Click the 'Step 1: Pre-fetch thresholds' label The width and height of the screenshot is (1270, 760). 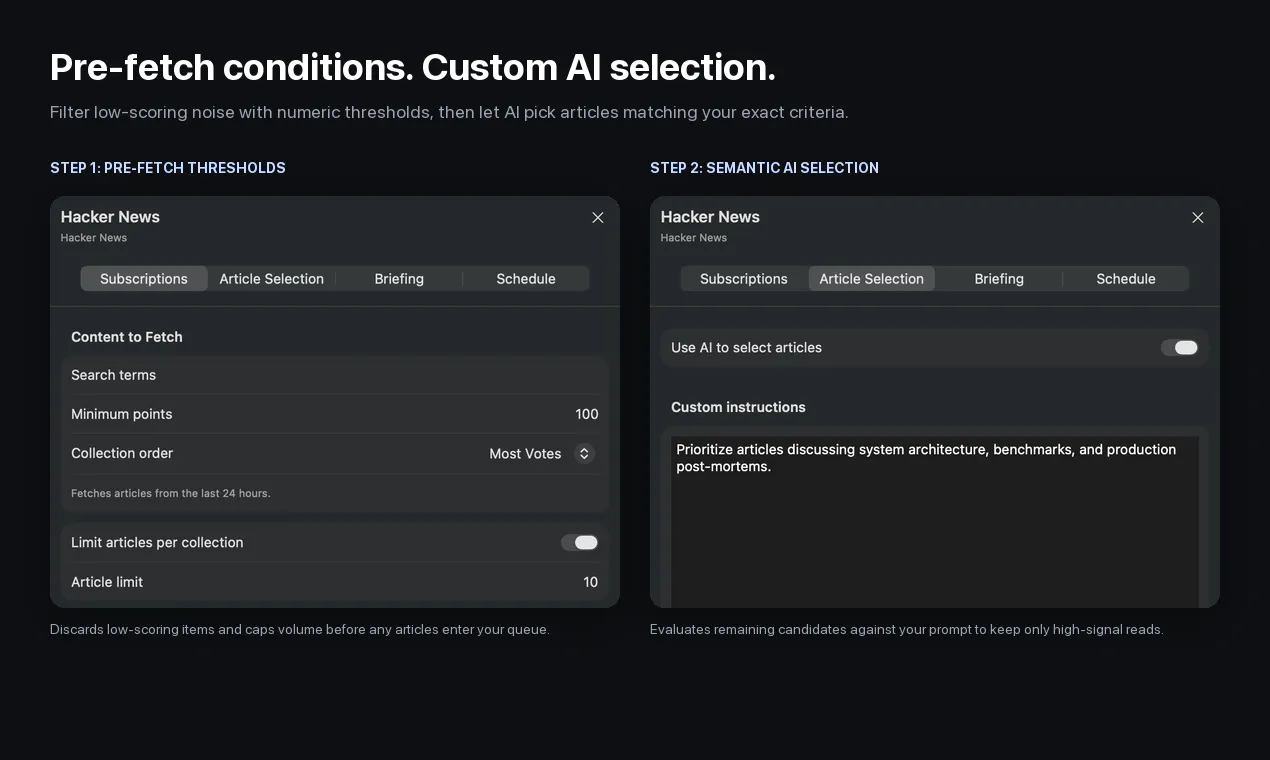pos(168,168)
